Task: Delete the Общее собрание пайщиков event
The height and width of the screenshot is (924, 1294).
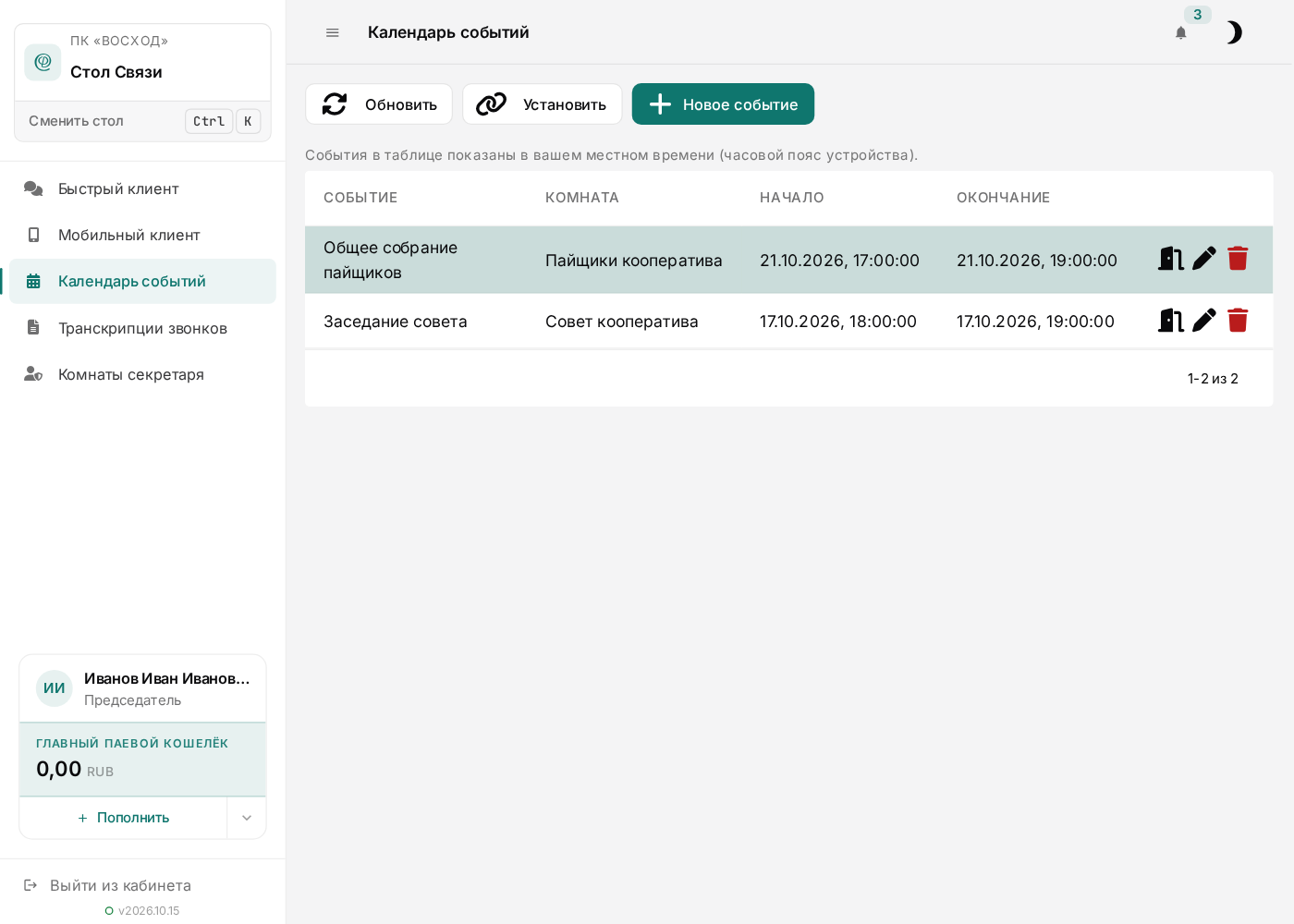Action: click(1238, 259)
